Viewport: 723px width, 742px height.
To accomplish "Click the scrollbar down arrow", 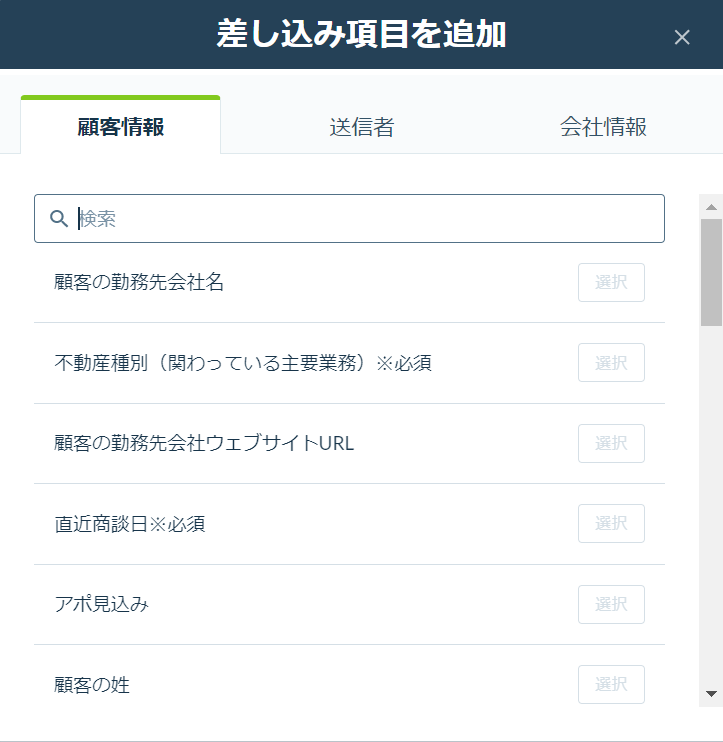I will click(711, 694).
